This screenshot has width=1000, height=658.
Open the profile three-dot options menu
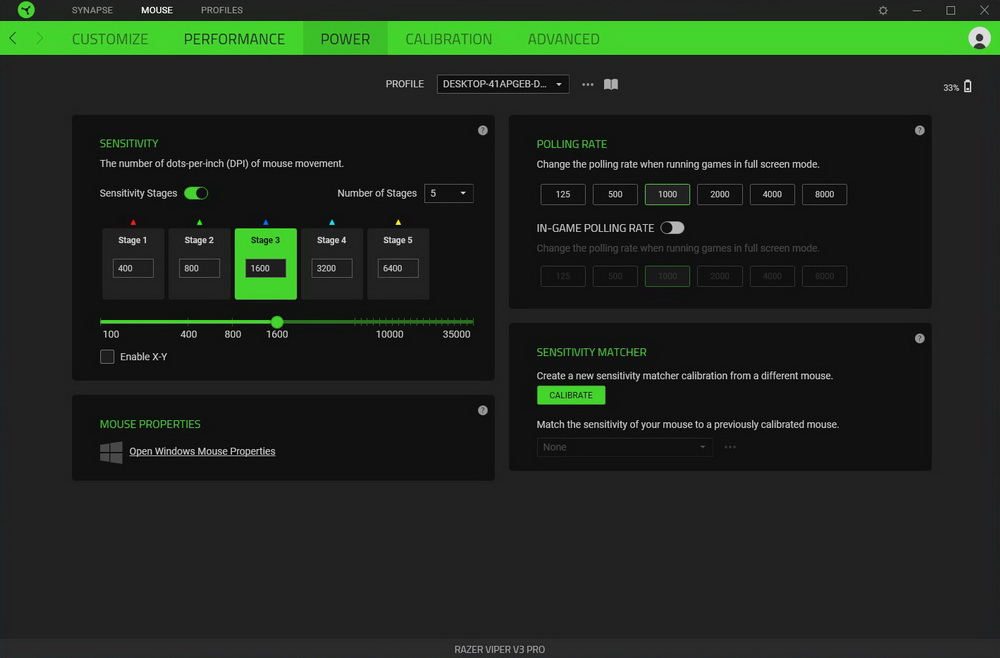tap(588, 85)
